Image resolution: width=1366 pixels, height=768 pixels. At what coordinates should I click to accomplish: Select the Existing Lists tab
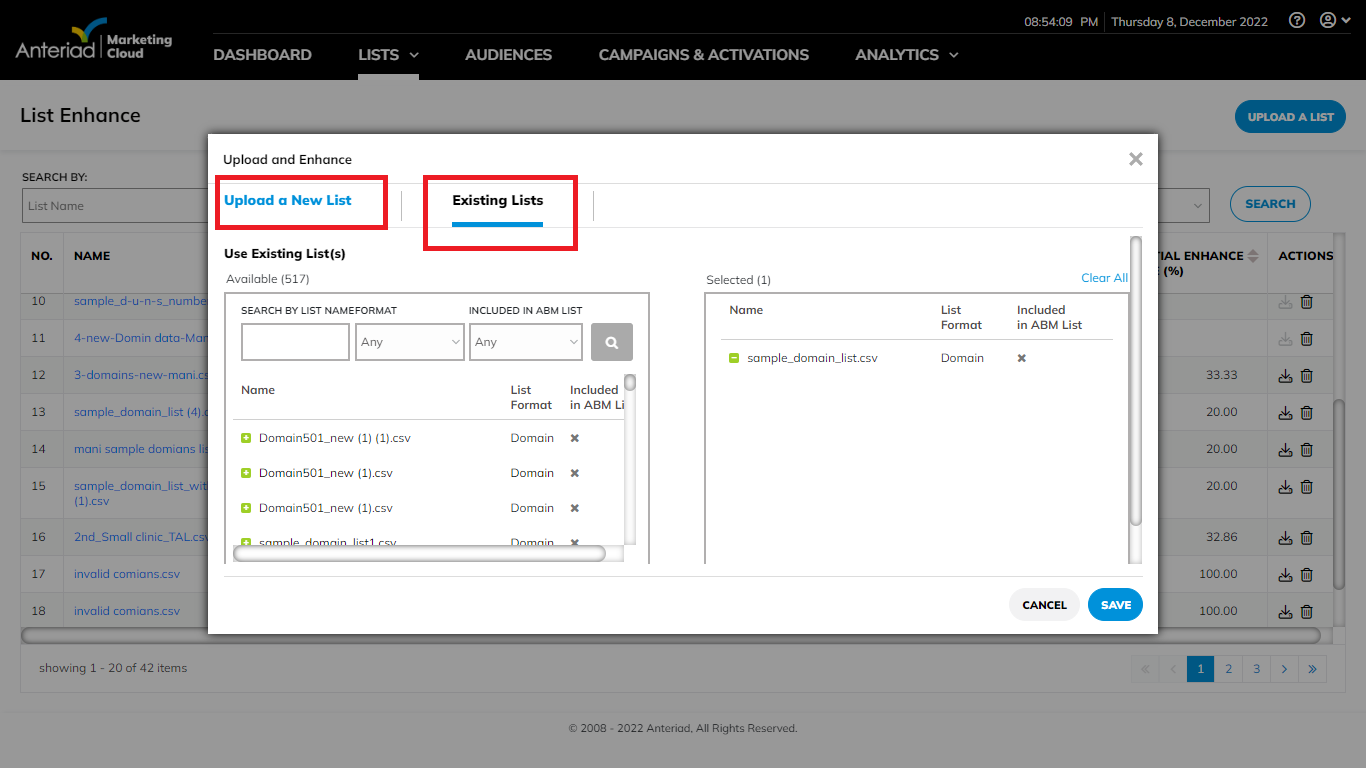(x=498, y=200)
